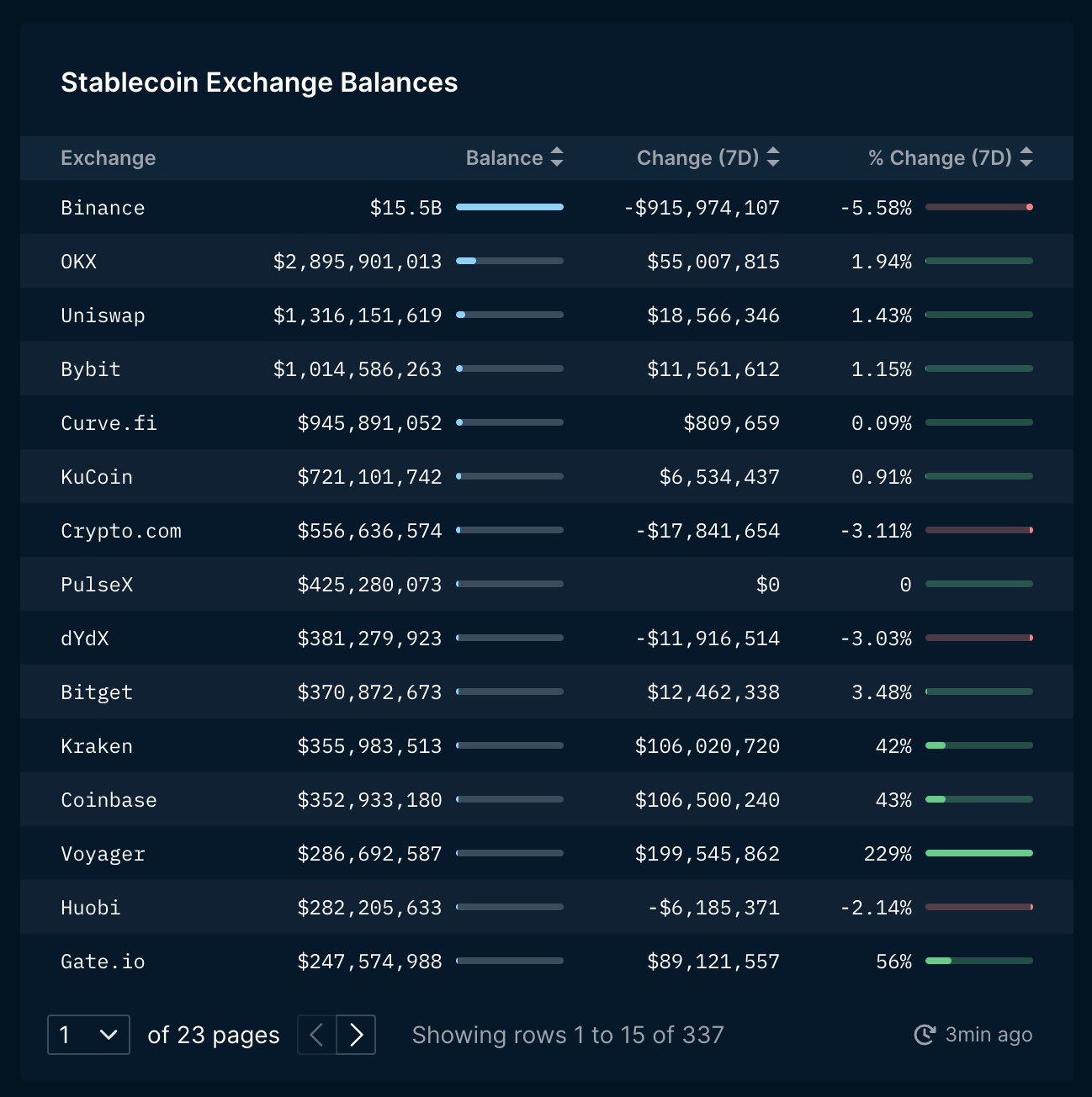Image resolution: width=1092 pixels, height=1097 pixels.
Task: Go to next page arrow
Action: pos(357,1035)
